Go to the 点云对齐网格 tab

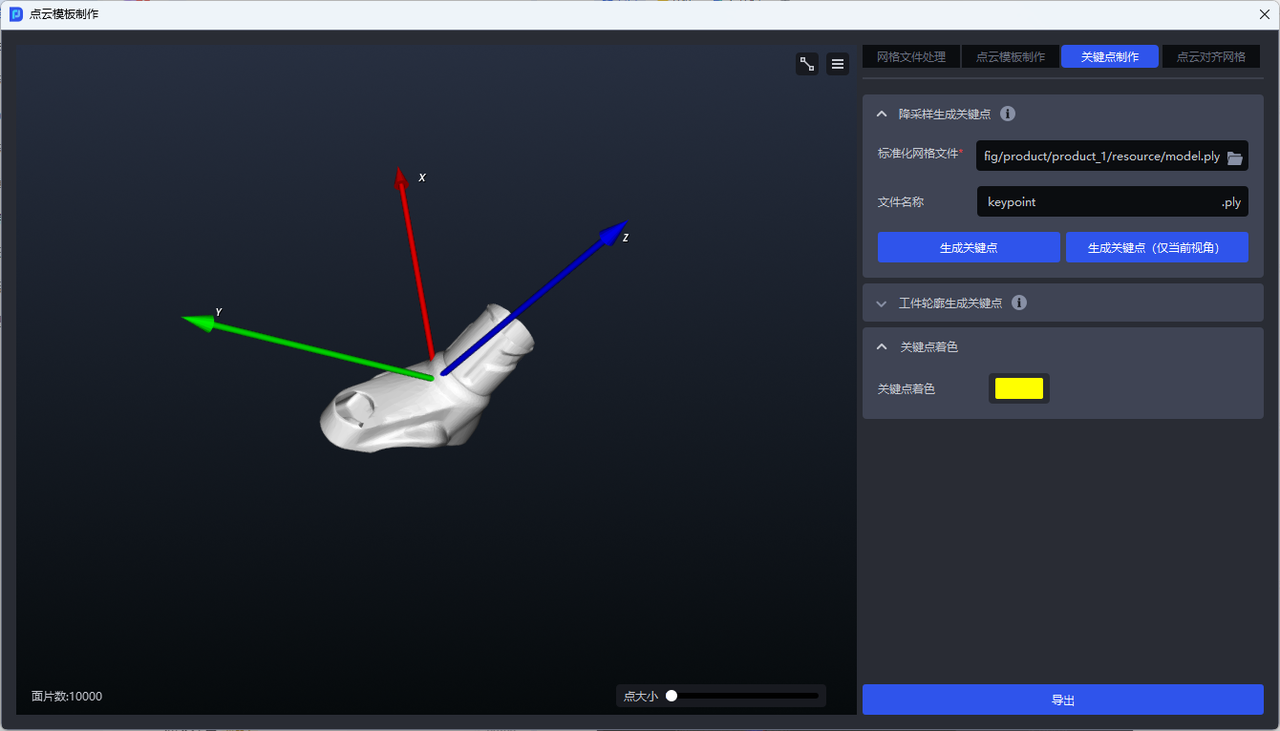1210,57
